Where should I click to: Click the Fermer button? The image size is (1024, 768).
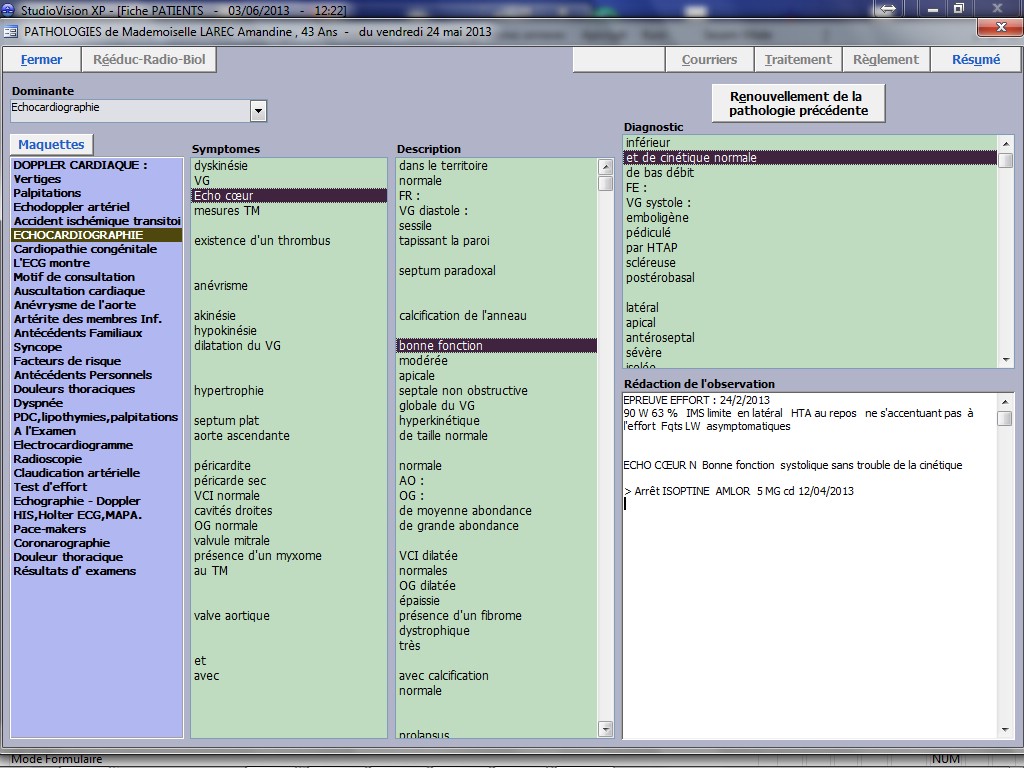[41, 60]
